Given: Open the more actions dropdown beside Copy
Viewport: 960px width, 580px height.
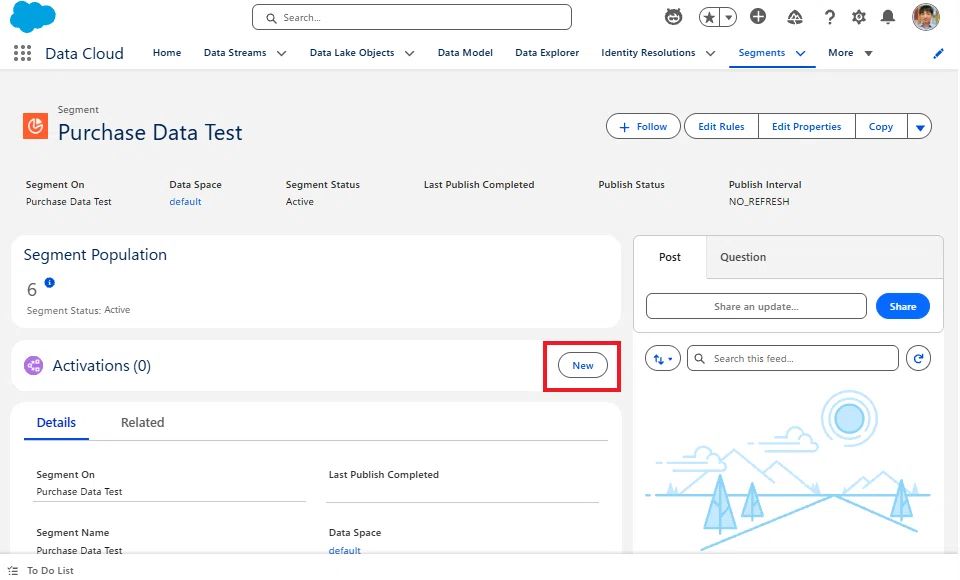Looking at the screenshot, I should coord(920,127).
